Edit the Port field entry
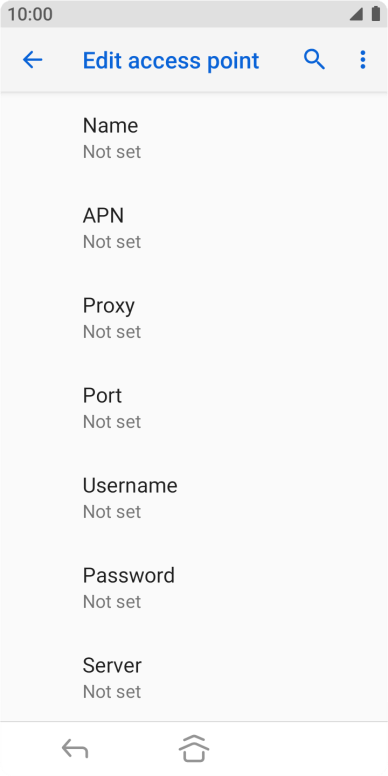This screenshot has height=776, width=388. pos(194,408)
